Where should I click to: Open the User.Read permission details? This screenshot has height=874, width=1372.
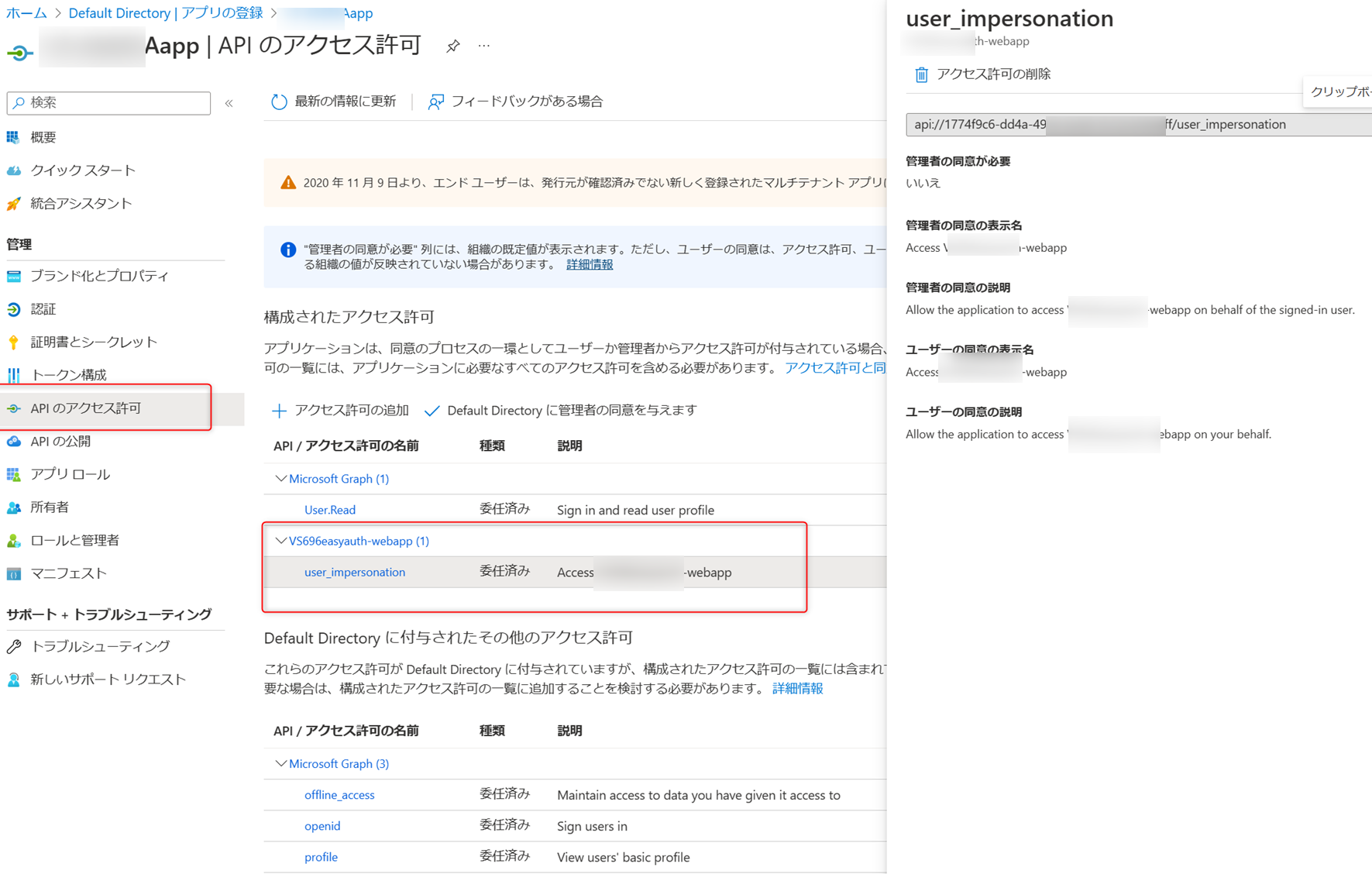tap(329, 509)
